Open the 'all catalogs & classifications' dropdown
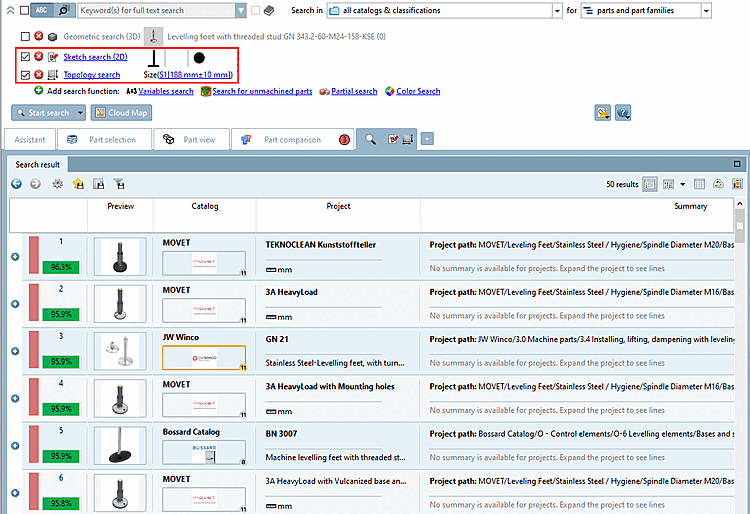The height and width of the screenshot is (514, 750). click(557, 11)
